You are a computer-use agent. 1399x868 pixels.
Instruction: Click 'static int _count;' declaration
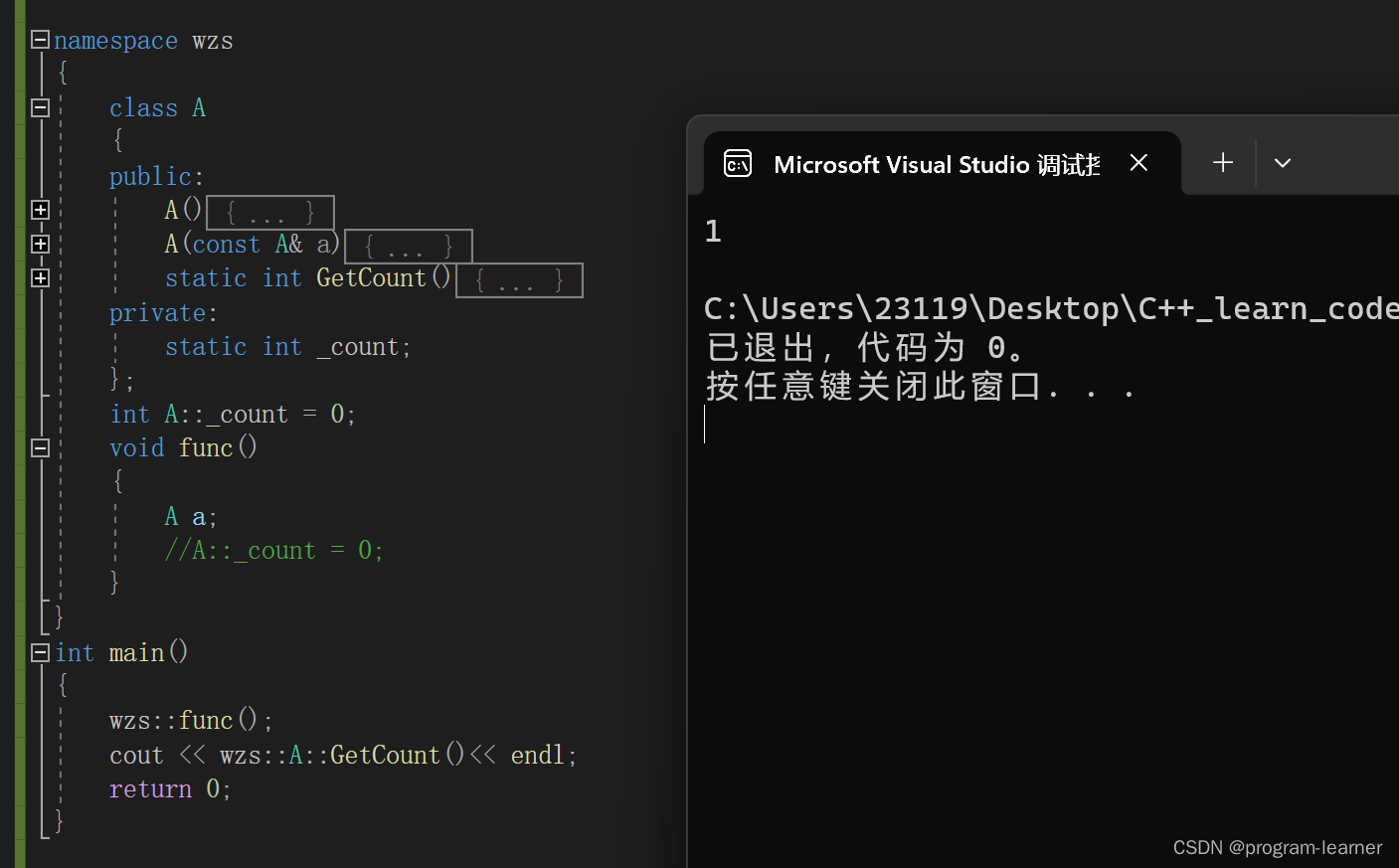click(x=287, y=347)
